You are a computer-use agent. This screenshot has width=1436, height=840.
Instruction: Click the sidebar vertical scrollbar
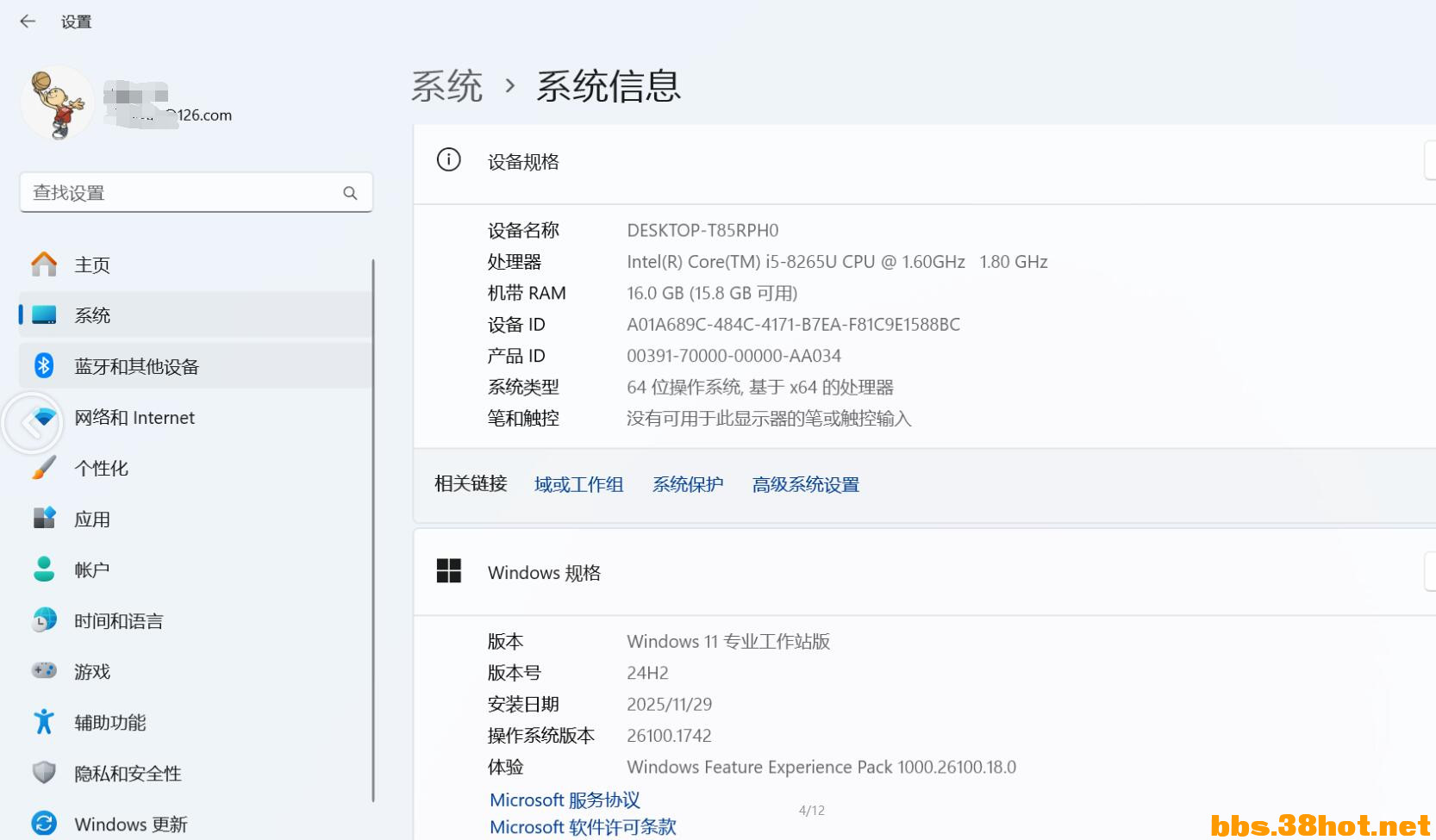click(373, 530)
